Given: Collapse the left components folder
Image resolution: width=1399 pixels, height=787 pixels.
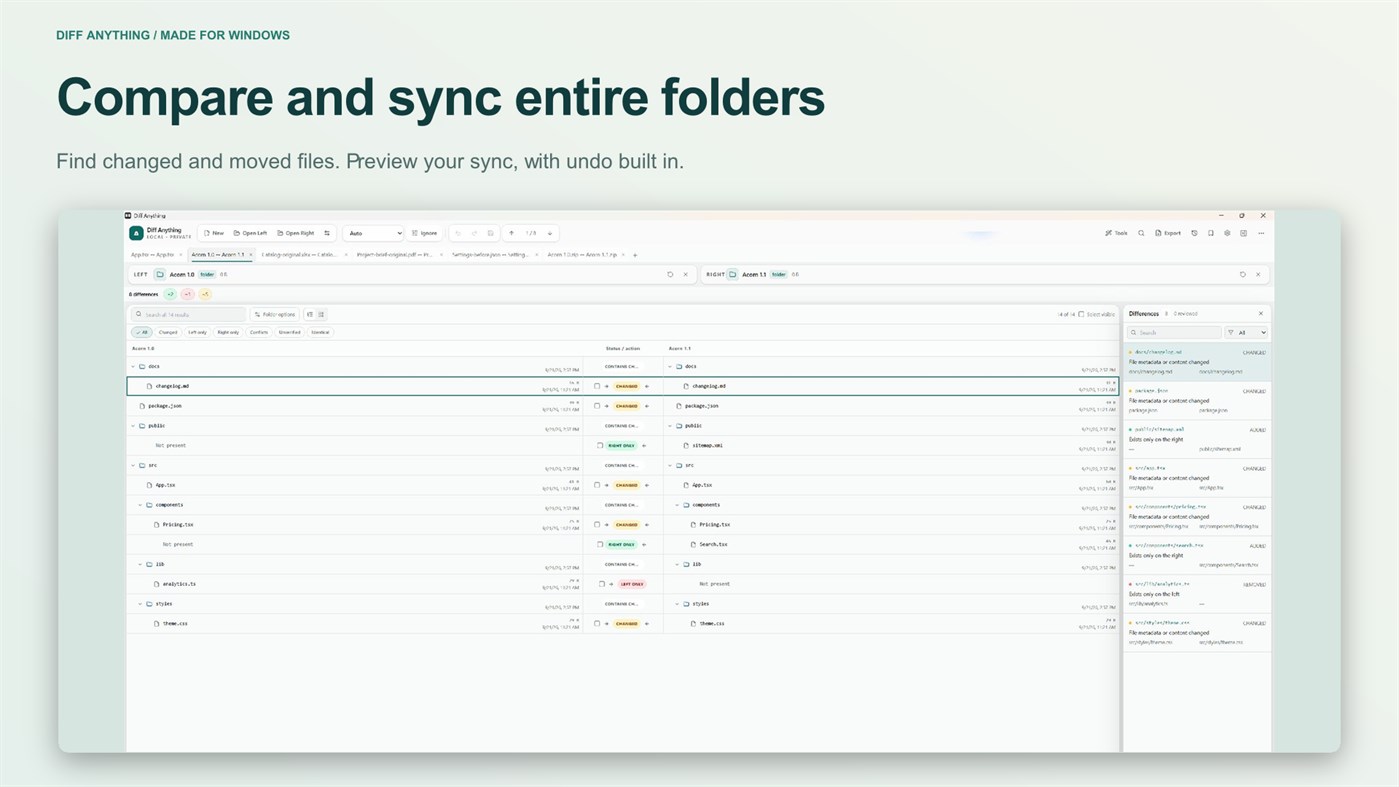Looking at the screenshot, I should coord(140,505).
